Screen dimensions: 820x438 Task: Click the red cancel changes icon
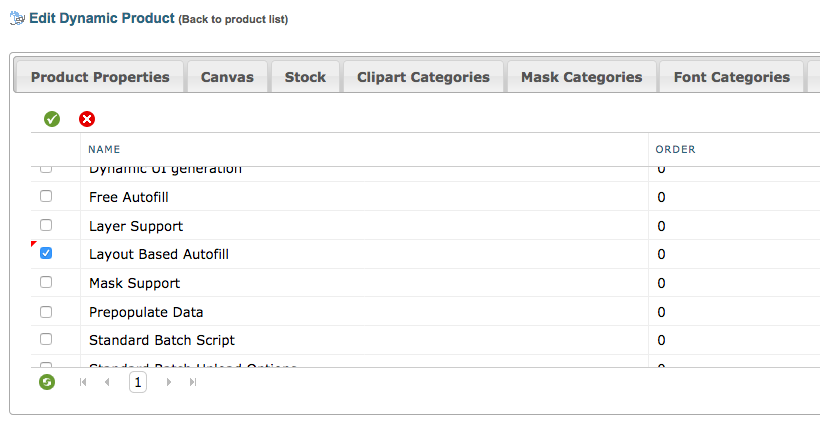[x=87, y=119]
